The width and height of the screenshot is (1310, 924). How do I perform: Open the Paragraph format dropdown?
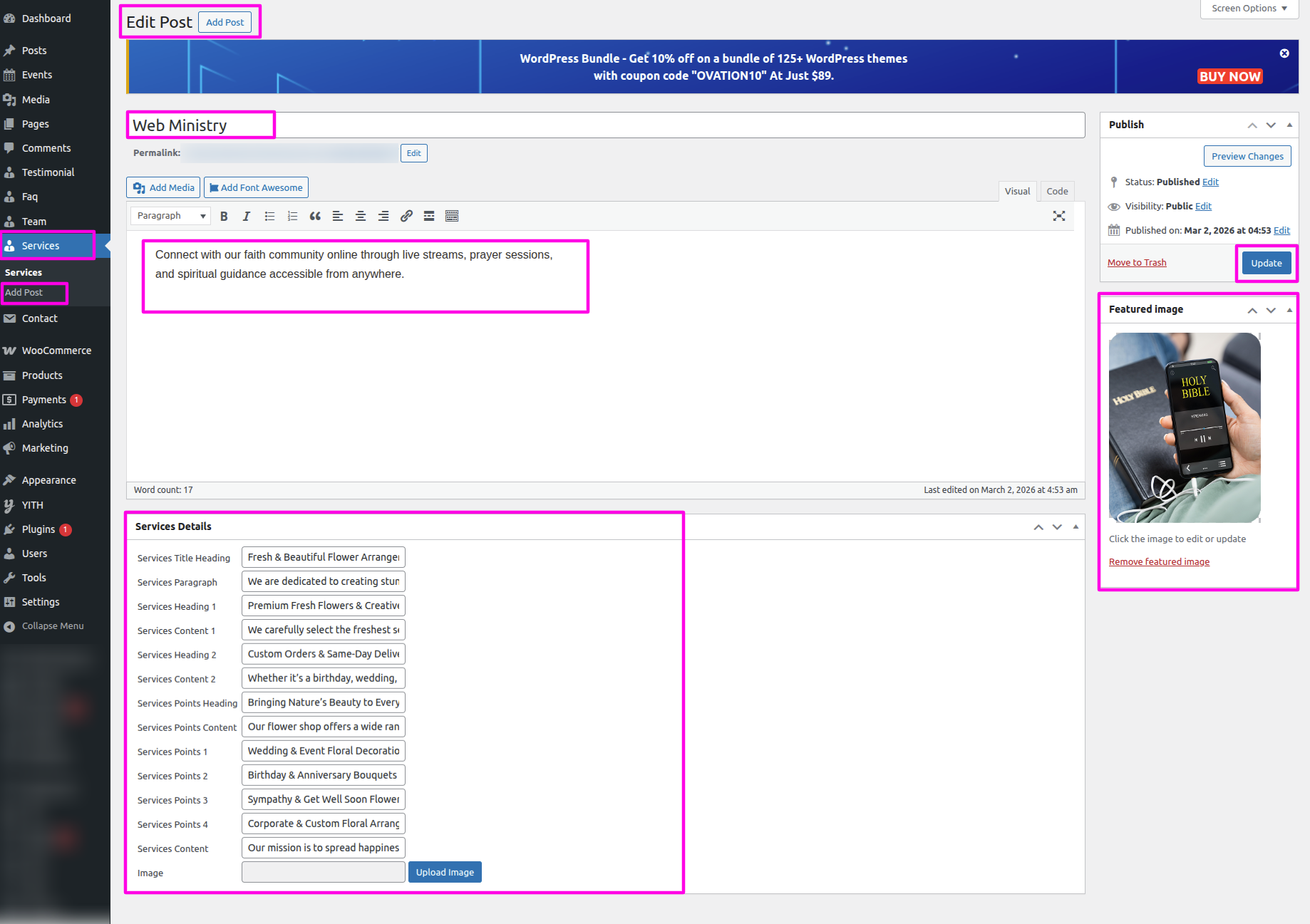[170, 216]
